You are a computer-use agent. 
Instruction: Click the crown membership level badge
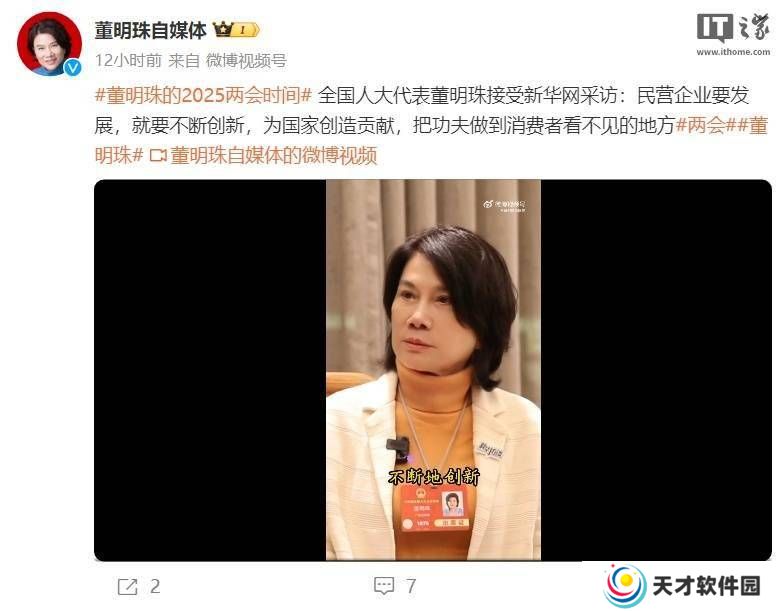click(236, 30)
